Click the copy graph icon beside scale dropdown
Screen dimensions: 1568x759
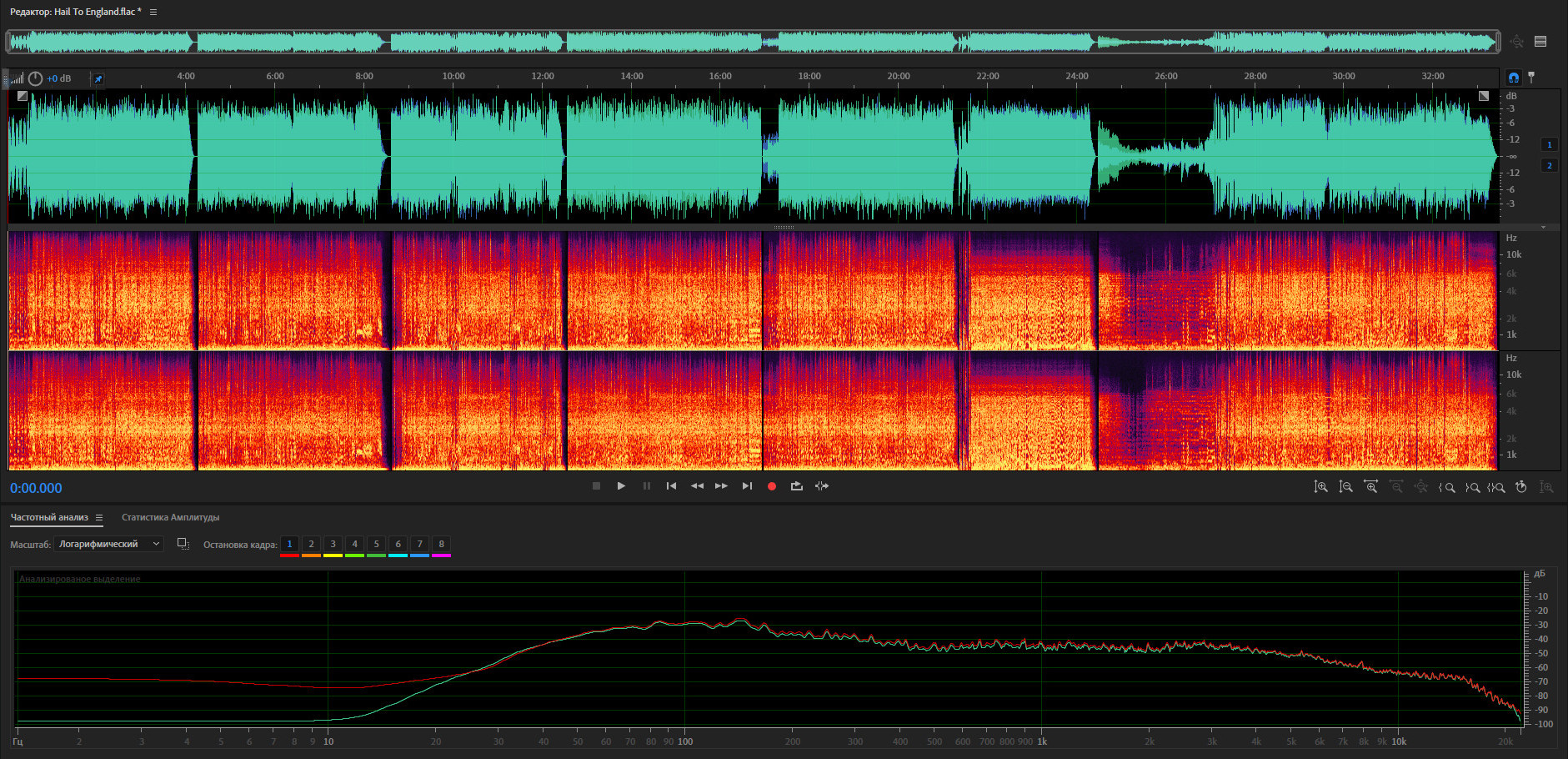click(183, 544)
